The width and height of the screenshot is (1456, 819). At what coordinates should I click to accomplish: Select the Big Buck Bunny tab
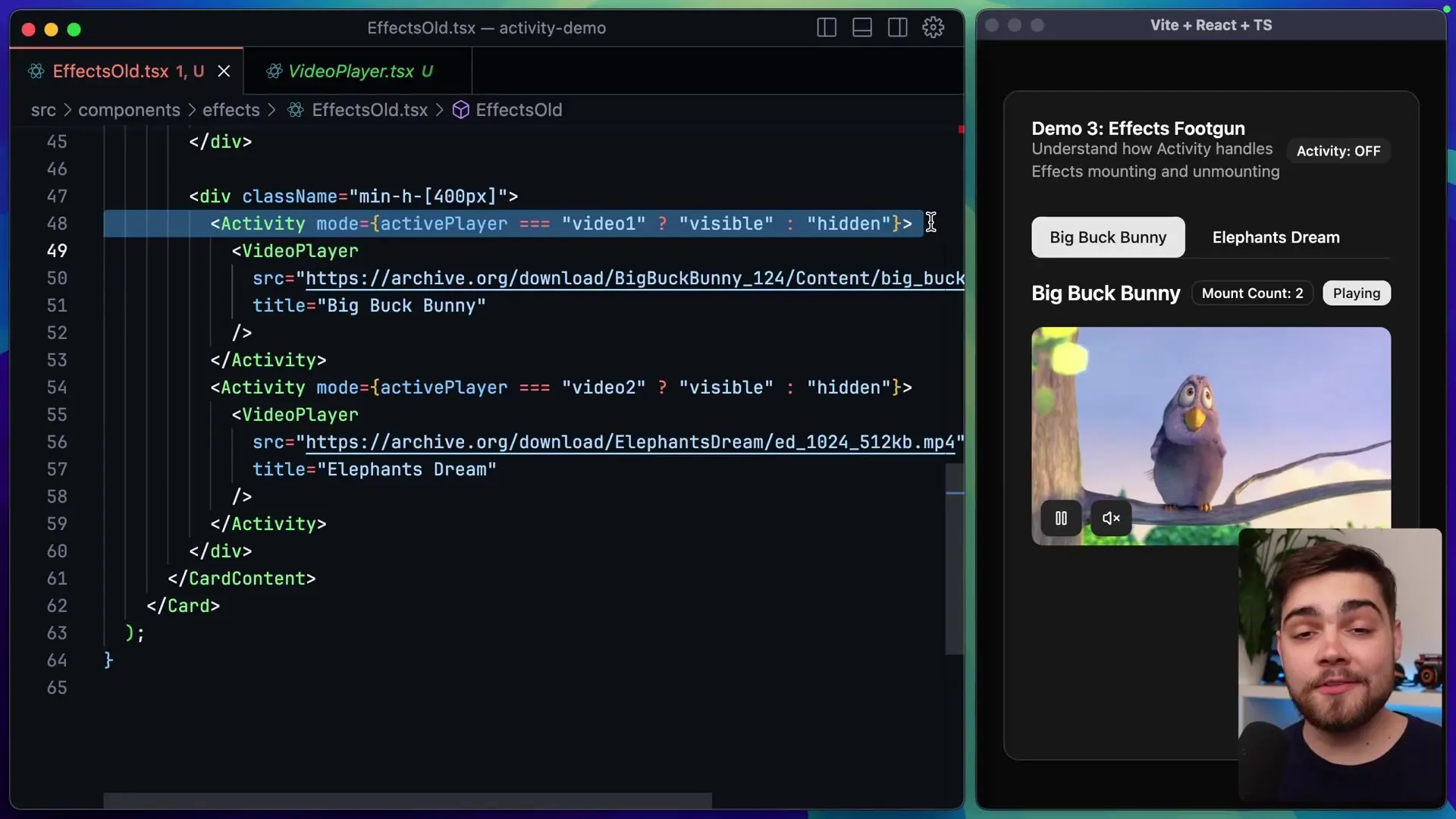point(1108,237)
